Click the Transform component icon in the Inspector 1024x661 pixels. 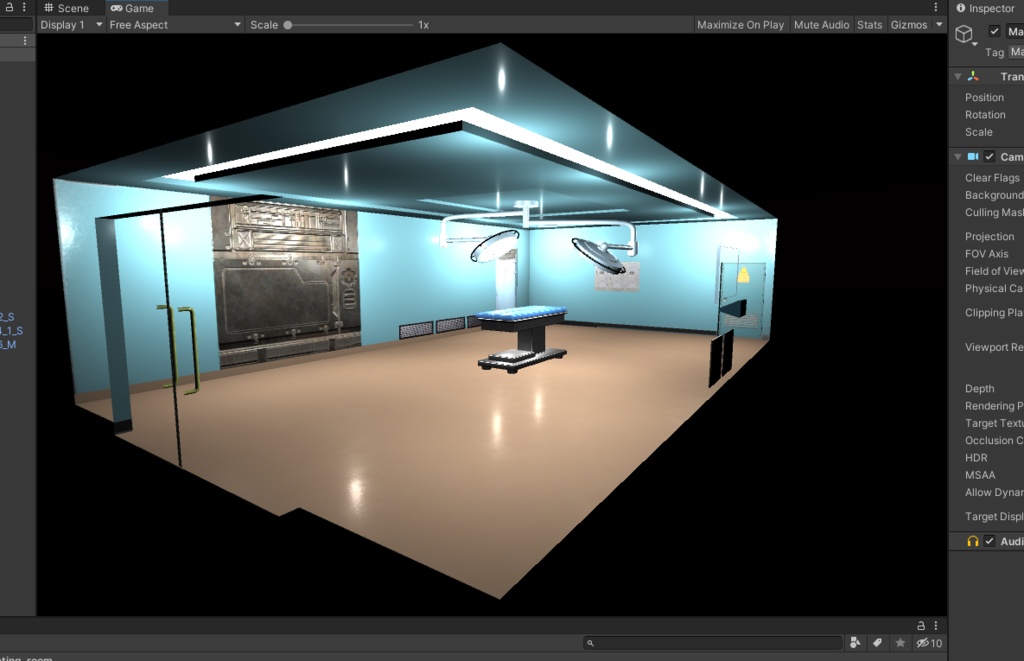[973, 76]
